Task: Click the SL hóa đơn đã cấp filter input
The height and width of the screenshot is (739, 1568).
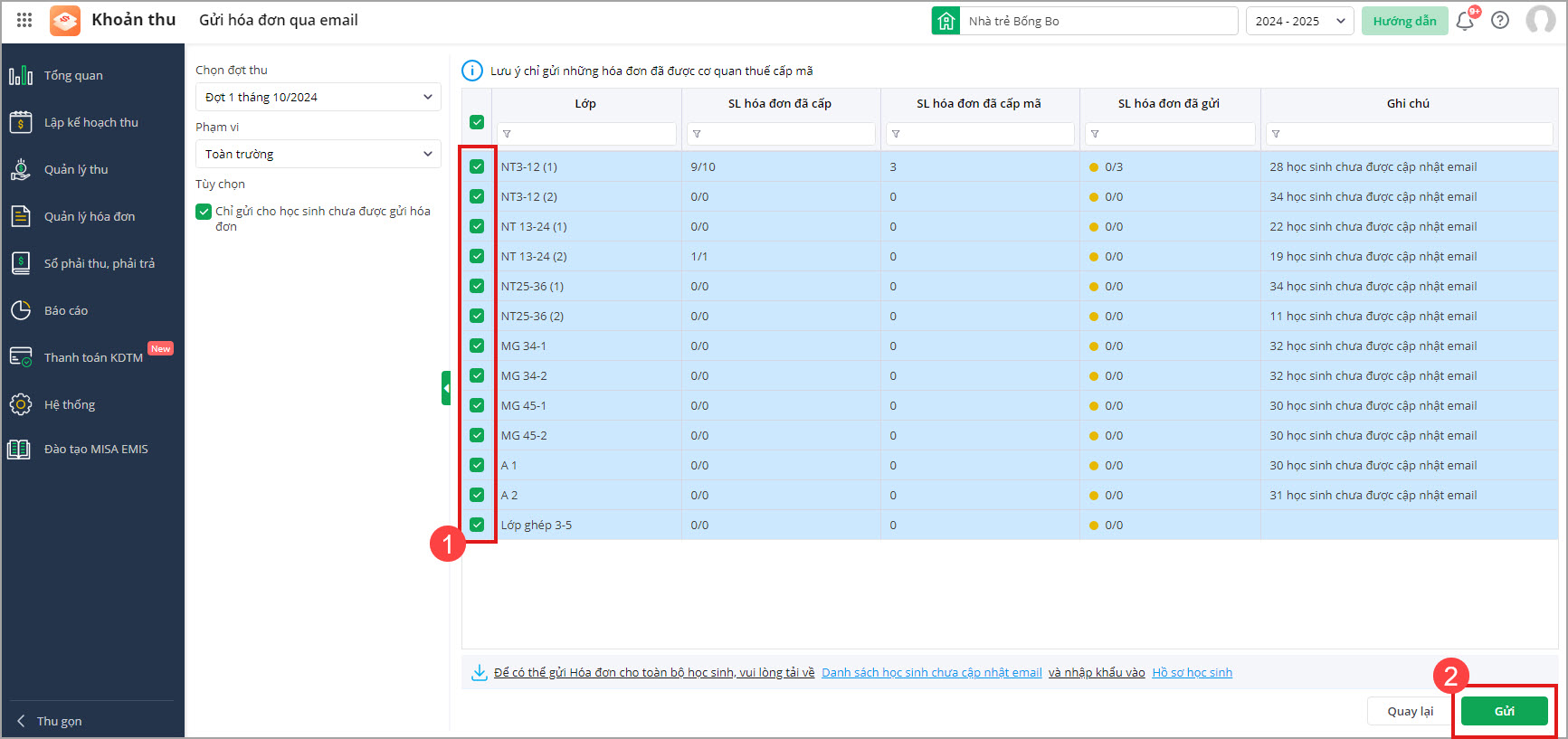Action: [781, 134]
